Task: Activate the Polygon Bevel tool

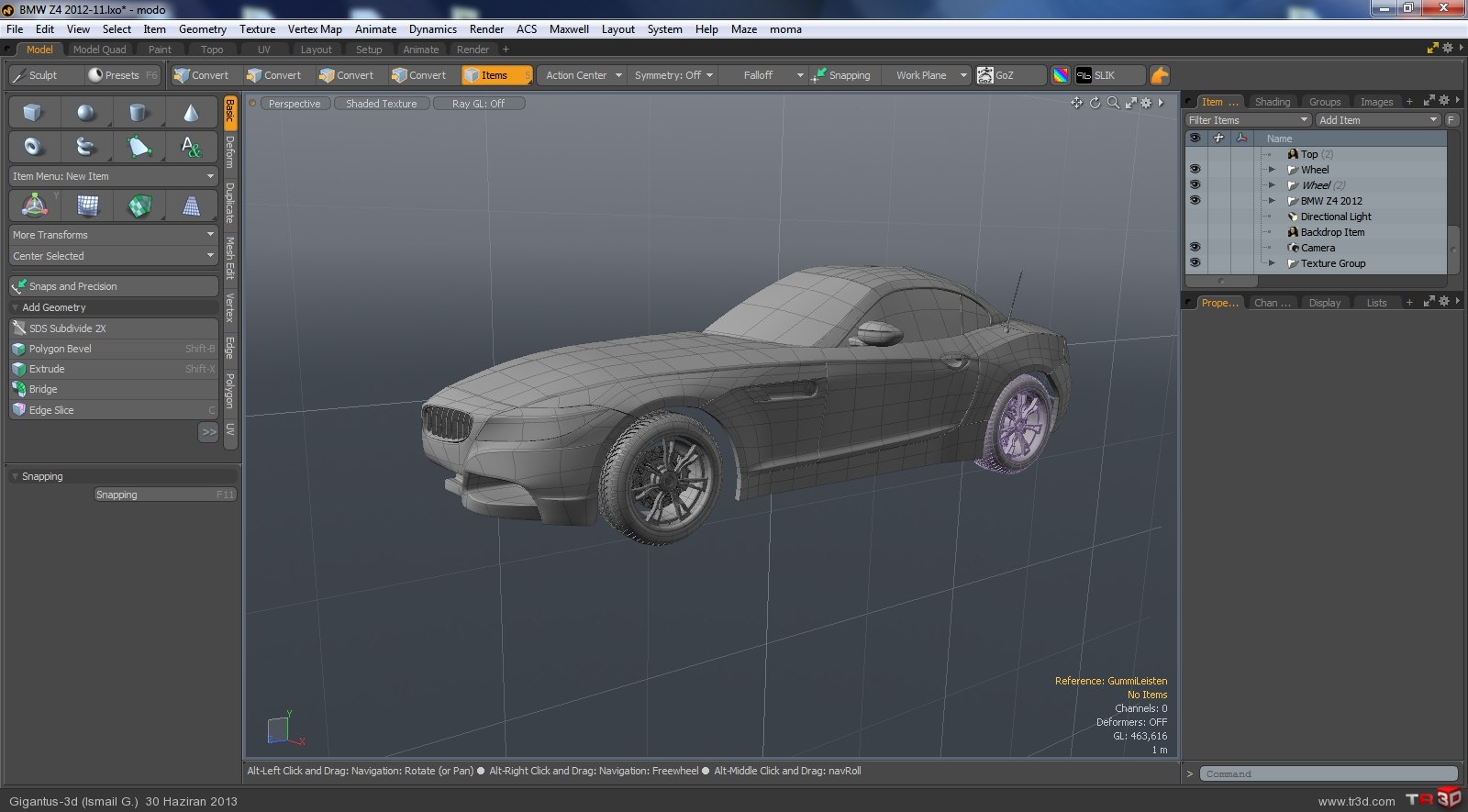Action: click(114, 349)
